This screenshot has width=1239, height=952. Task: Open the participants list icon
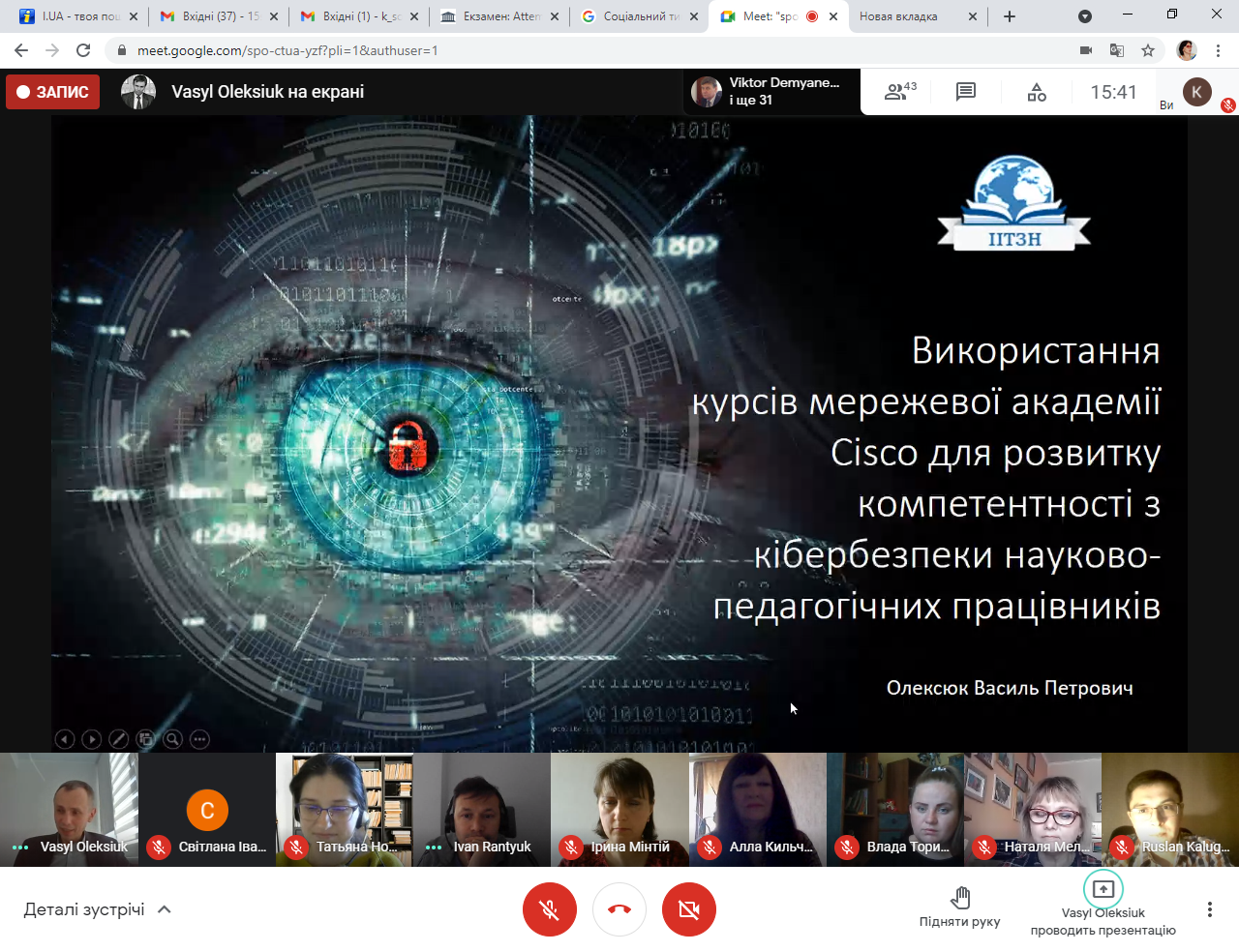[x=899, y=92]
